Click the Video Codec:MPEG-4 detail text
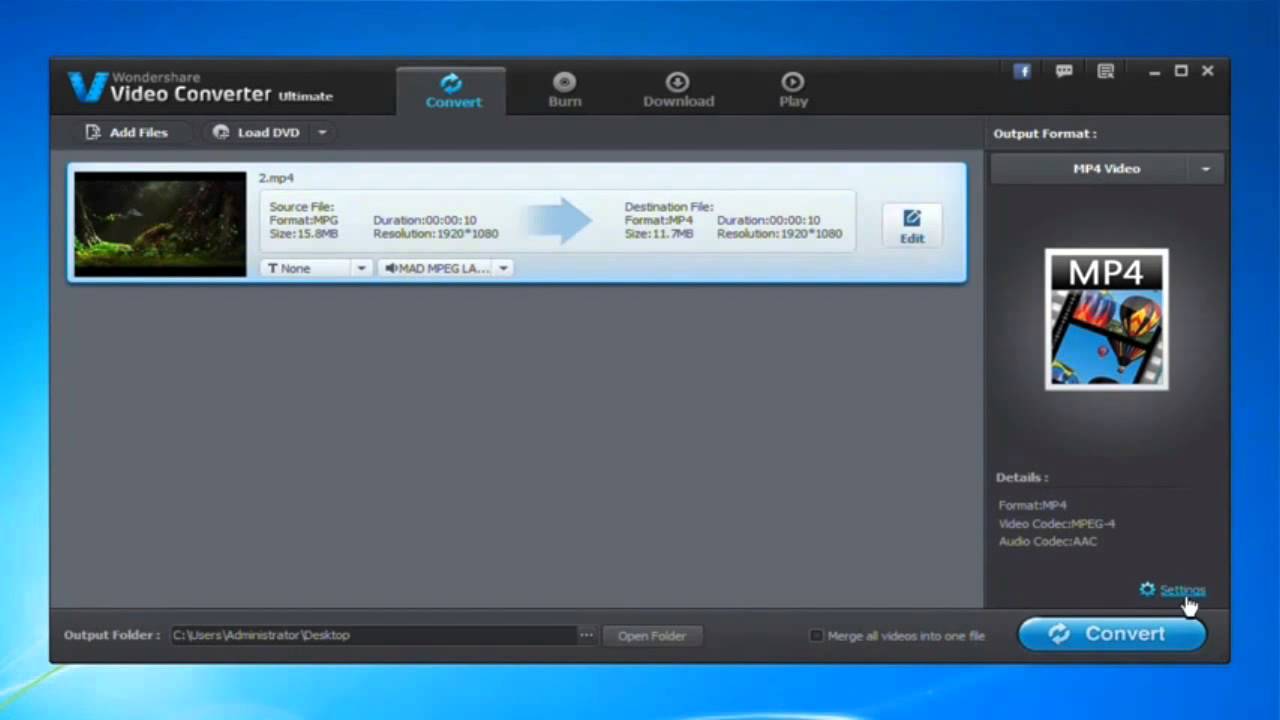The image size is (1280, 720). click(1057, 524)
